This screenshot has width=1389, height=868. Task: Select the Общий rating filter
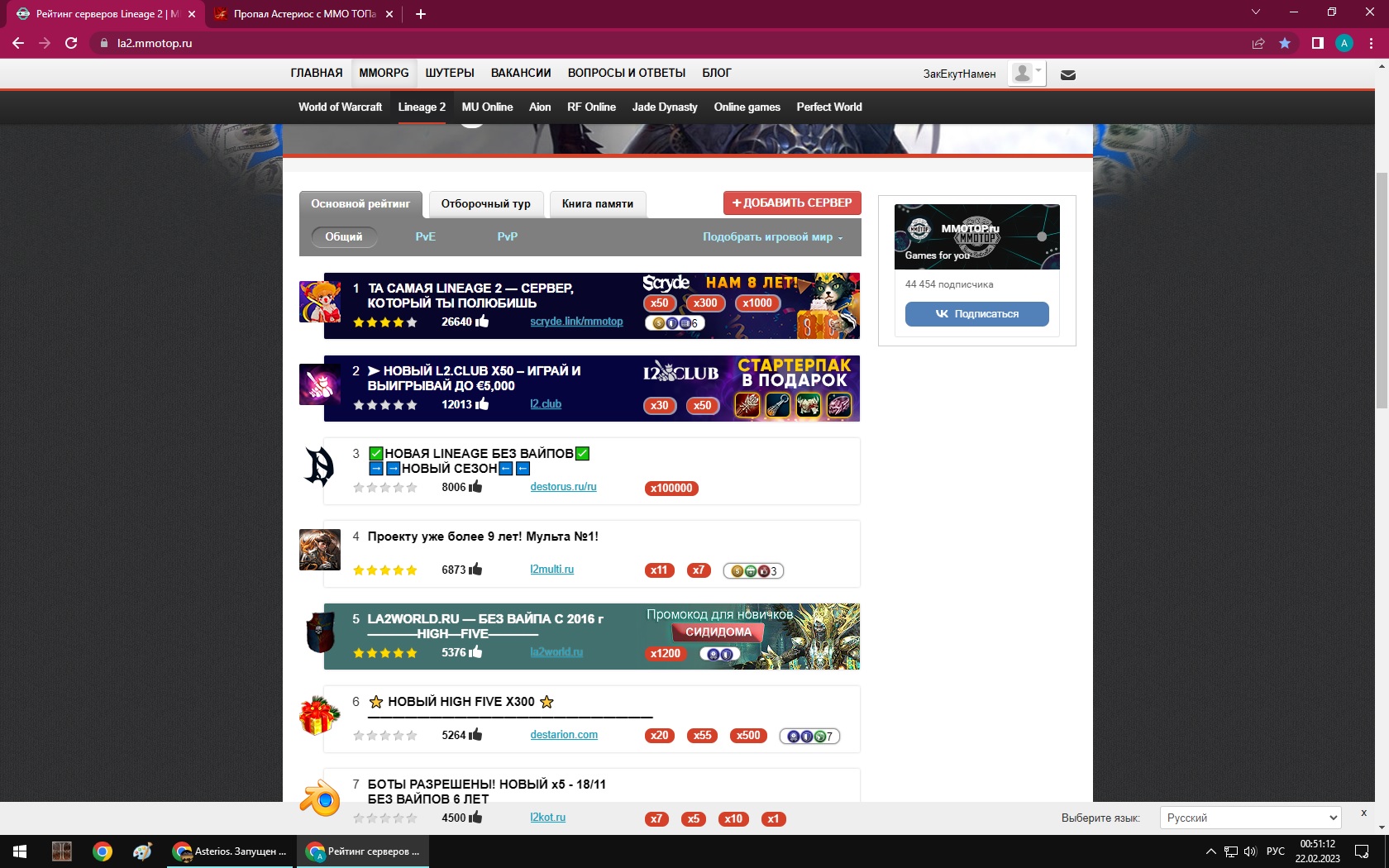tap(344, 236)
